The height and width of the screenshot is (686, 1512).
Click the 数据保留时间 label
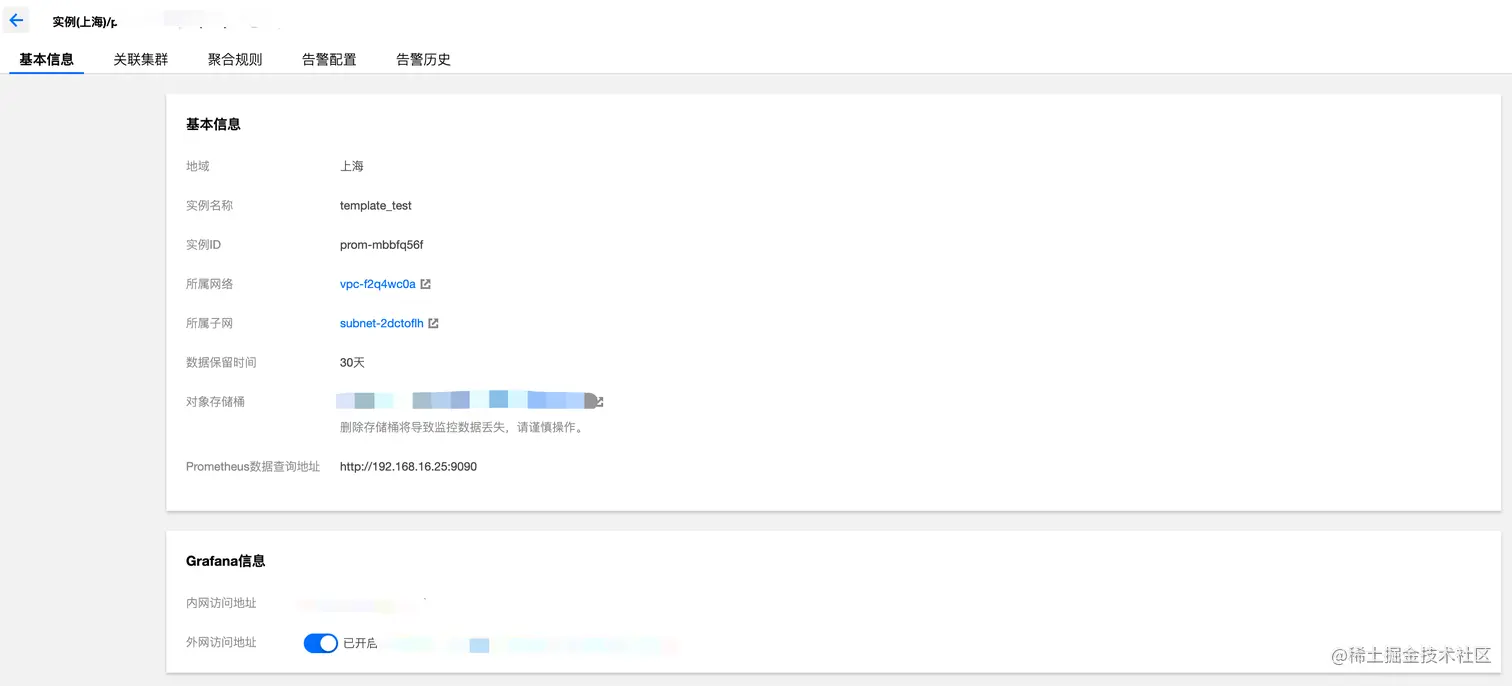click(x=221, y=362)
